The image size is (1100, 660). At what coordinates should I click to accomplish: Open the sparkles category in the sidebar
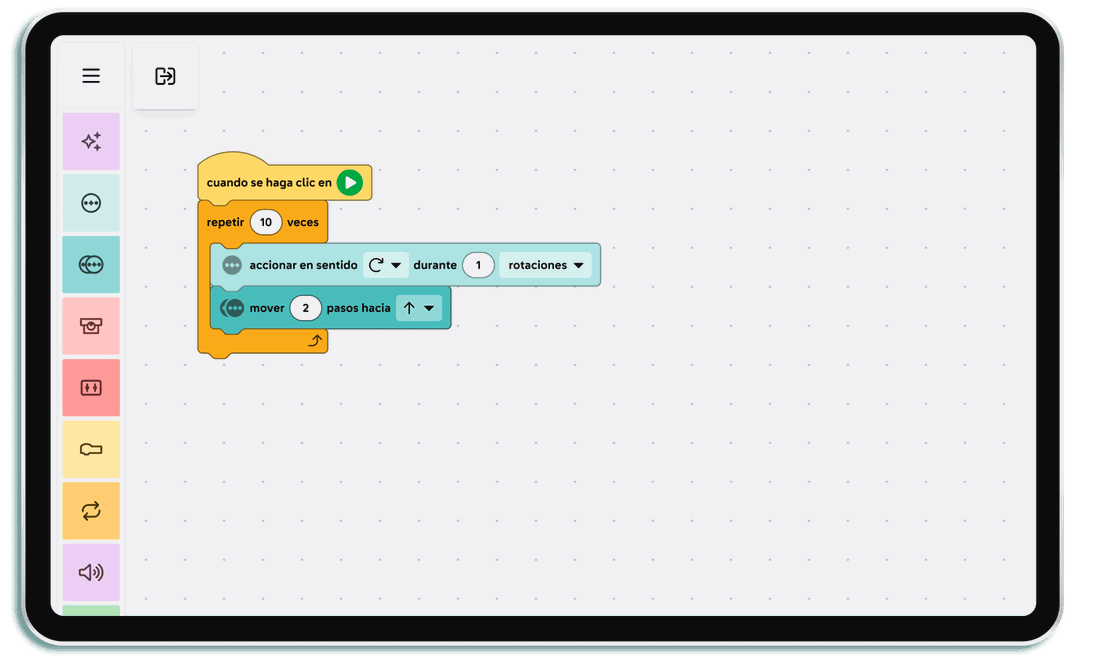pyautogui.click(x=91, y=142)
